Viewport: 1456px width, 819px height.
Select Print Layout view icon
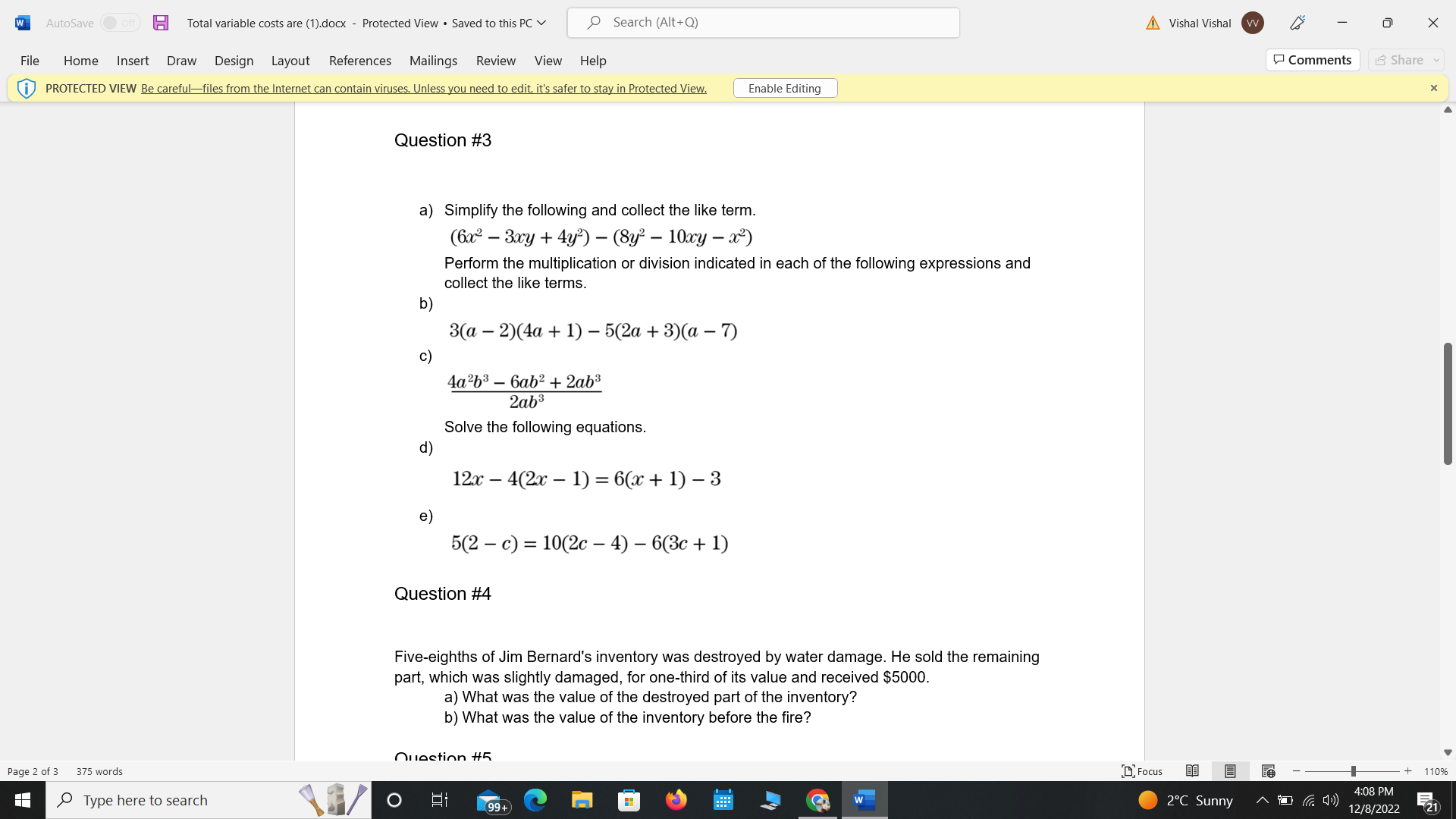pyautogui.click(x=1230, y=771)
